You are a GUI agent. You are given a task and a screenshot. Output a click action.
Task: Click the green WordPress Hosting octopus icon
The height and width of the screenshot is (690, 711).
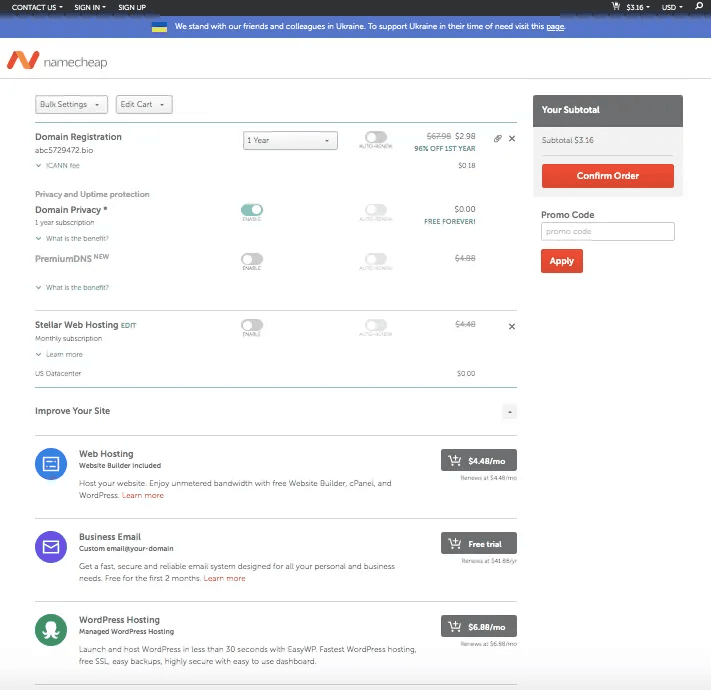(x=51, y=630)
